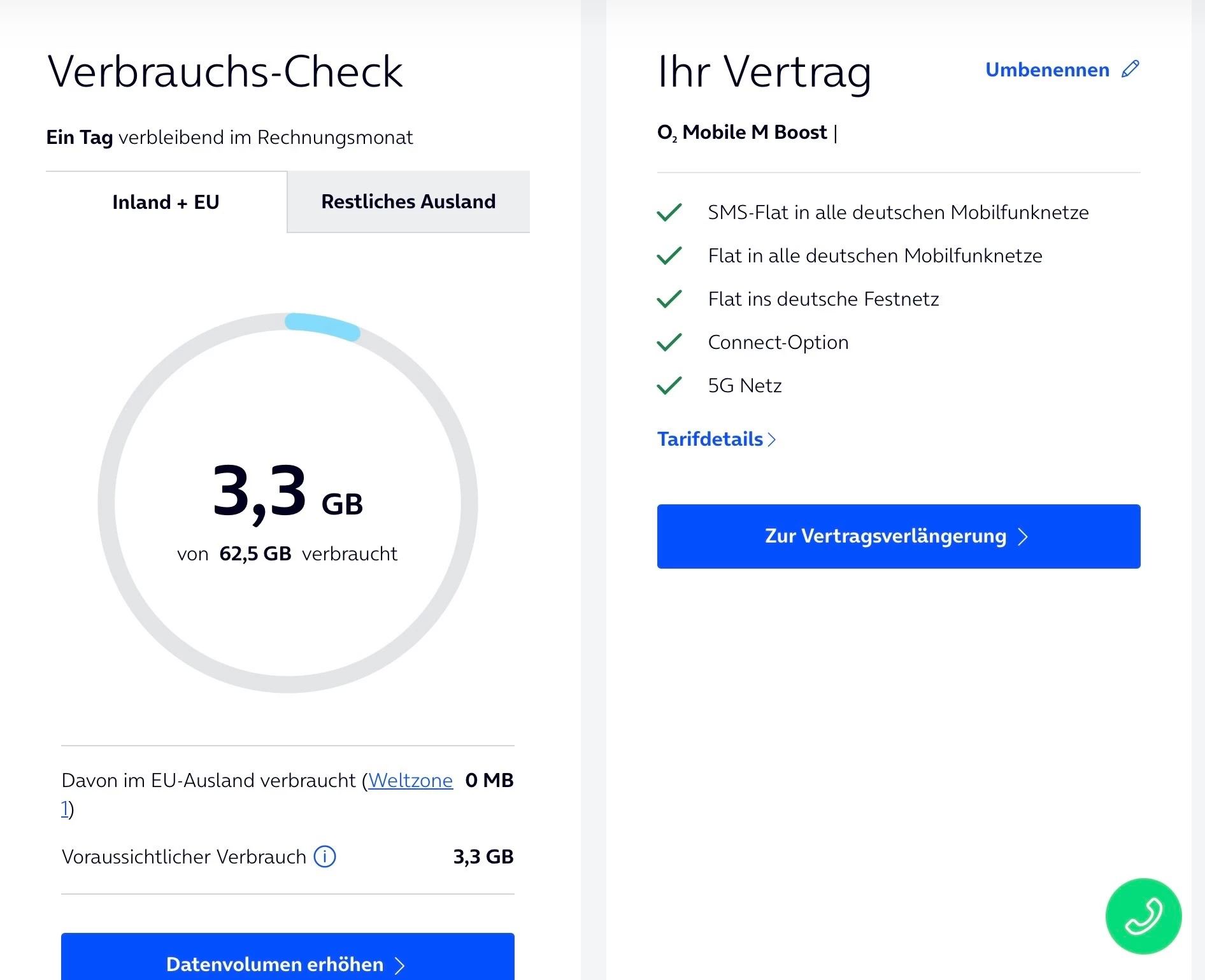Open the green phone call bubble
Viewport: 1205px width, 980px height.
click(1143, 916)
